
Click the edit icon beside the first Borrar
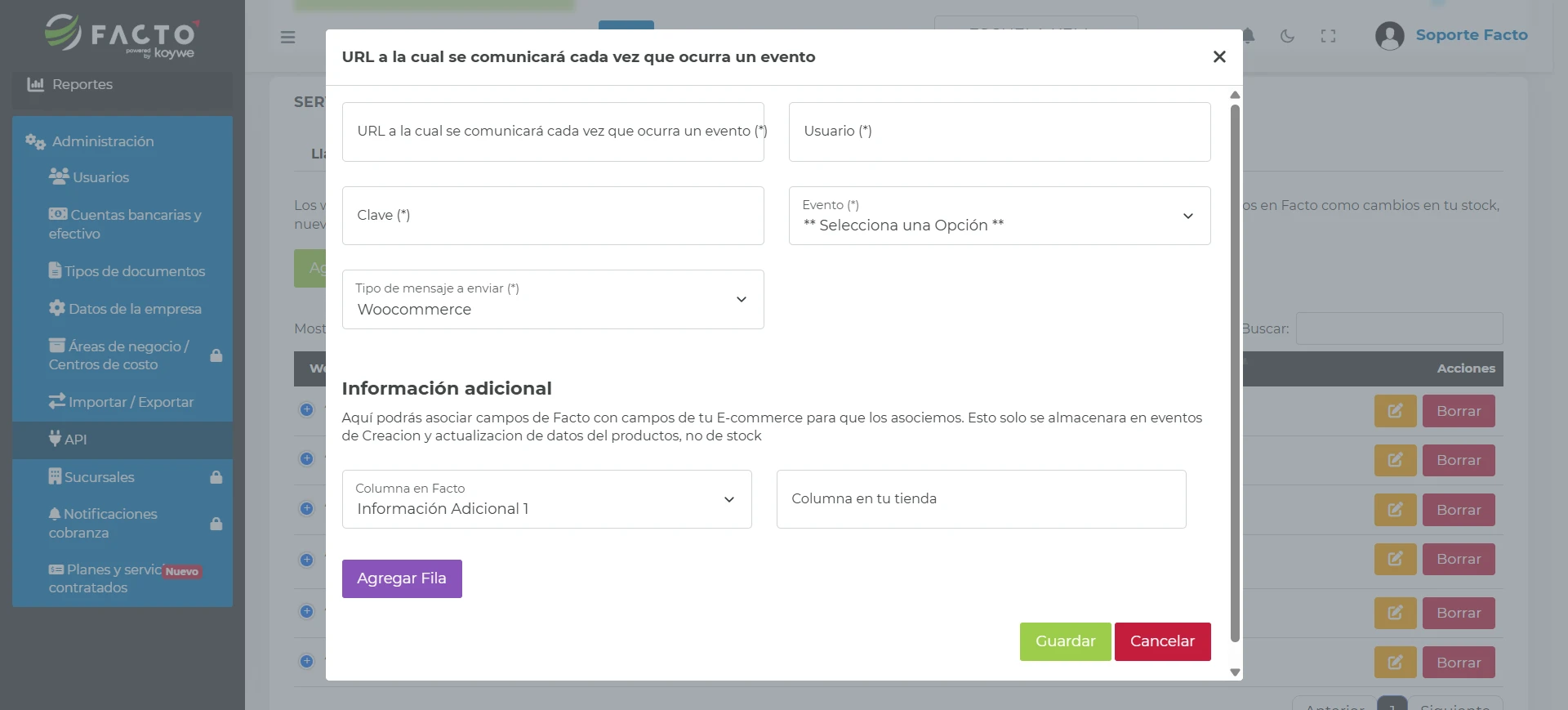[1395, 411]
